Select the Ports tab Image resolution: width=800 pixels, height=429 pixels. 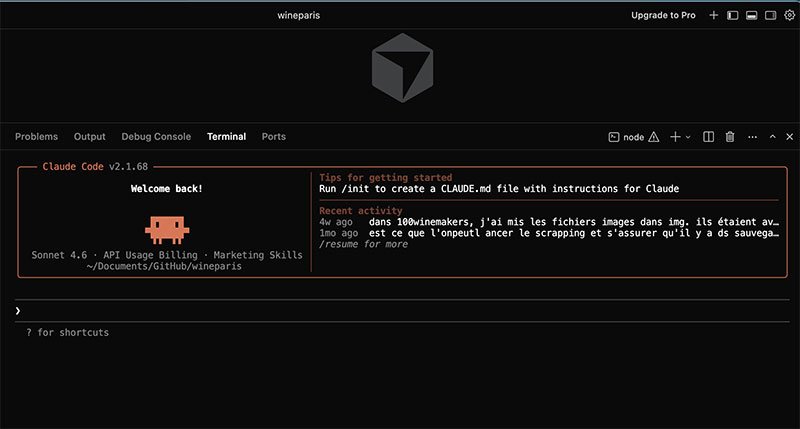tap(273, 137)
